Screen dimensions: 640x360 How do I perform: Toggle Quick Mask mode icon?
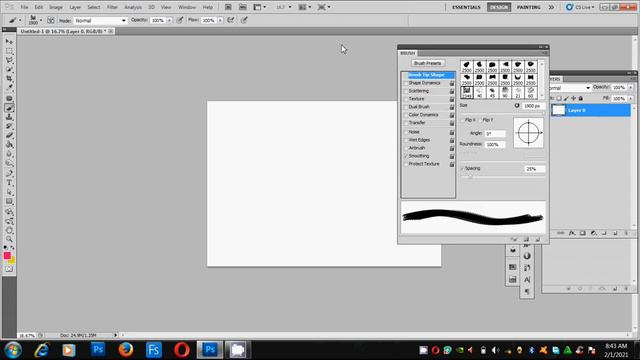click(9, 269)
